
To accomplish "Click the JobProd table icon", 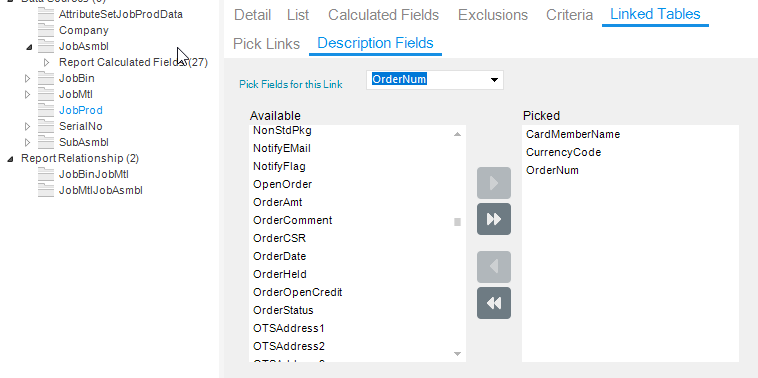I will tap(46, 110).
